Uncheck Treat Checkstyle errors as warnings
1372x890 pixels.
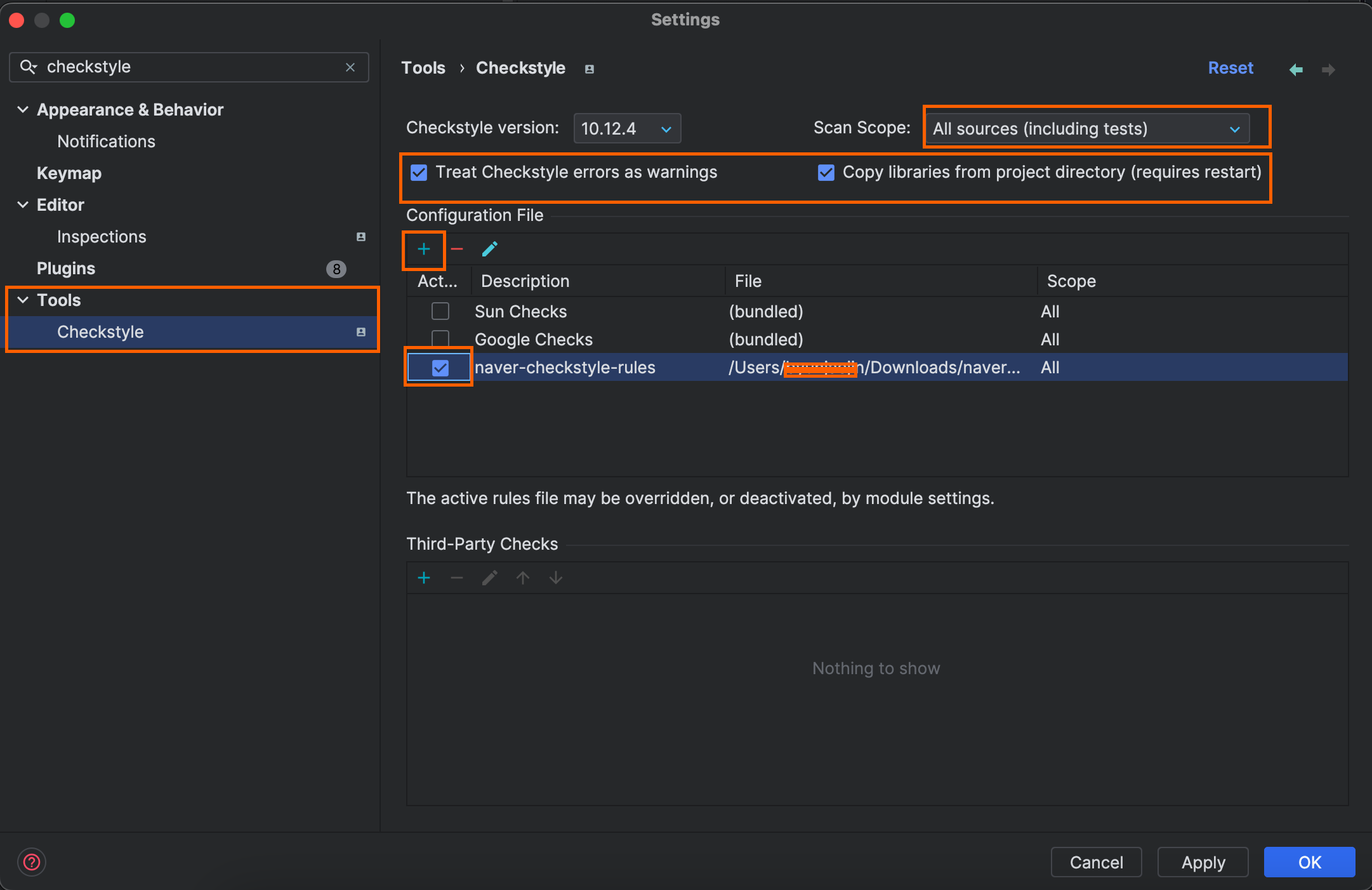[x=419, y=173]
